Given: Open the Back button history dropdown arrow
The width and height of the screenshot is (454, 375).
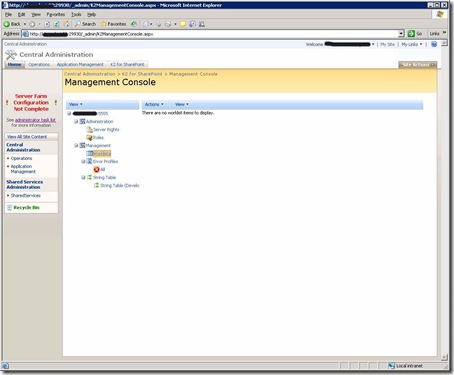Looking at the screenshot, I should (x=25, y=24).
